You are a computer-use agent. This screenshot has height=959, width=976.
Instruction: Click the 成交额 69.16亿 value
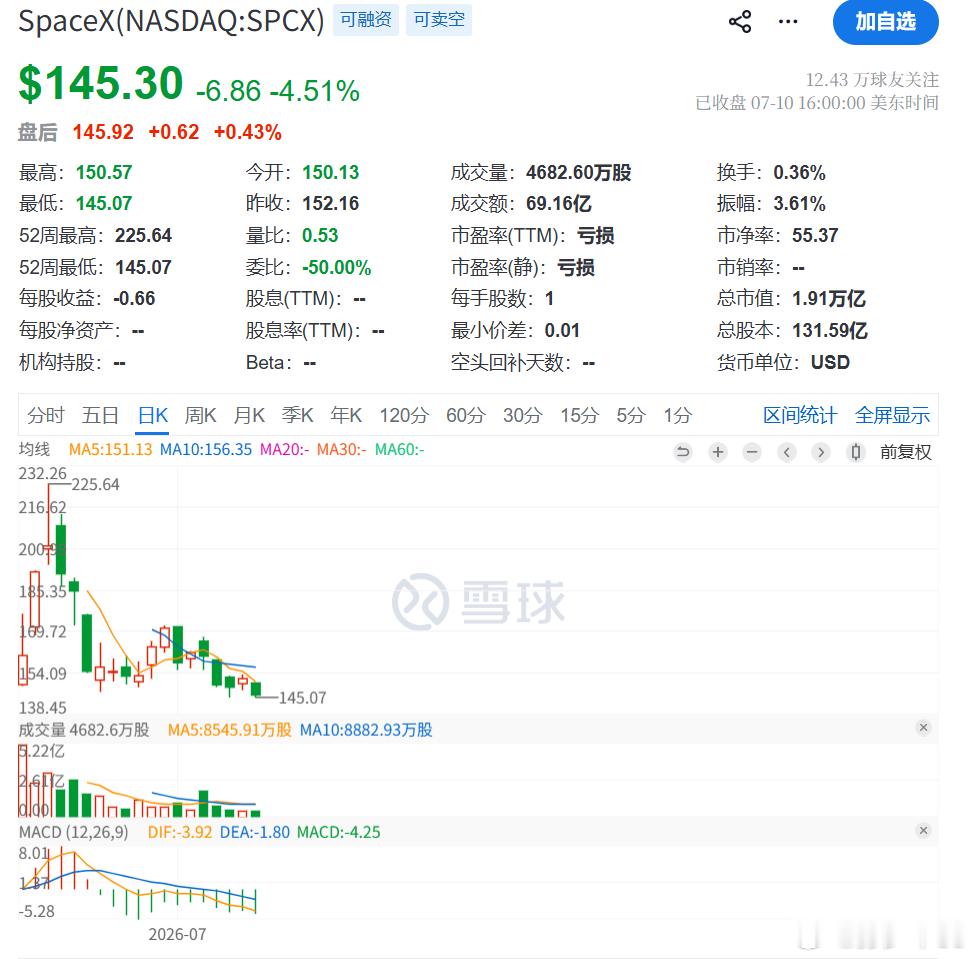558,203
